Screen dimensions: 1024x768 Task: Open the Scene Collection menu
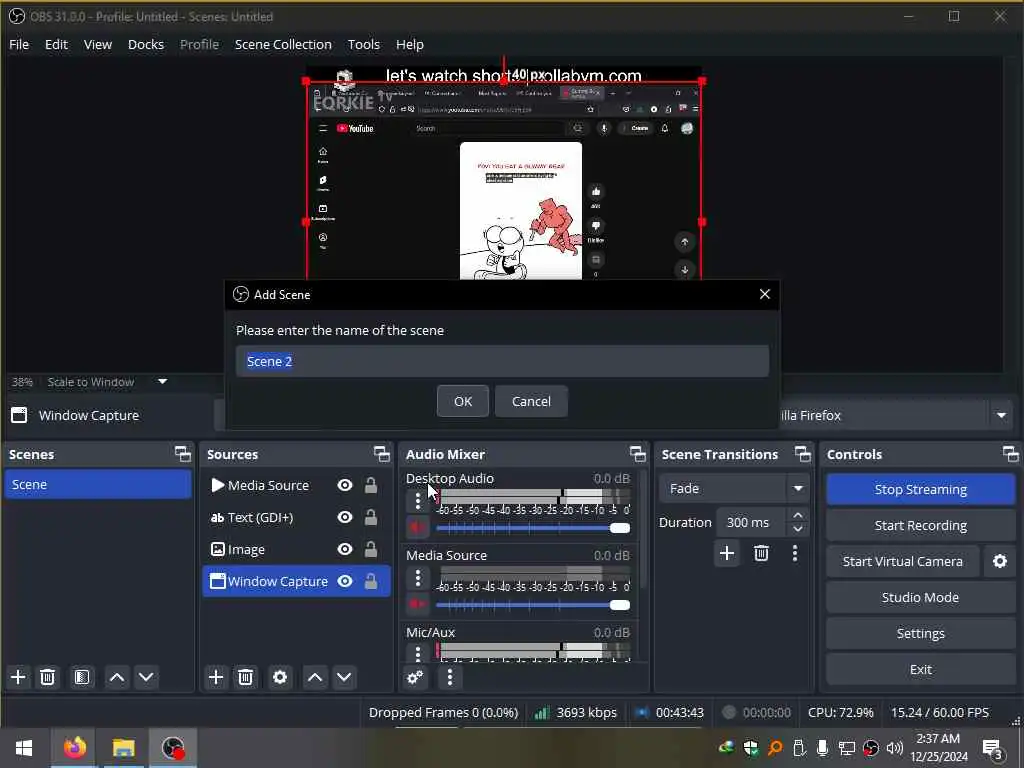(x=283, y=44)
